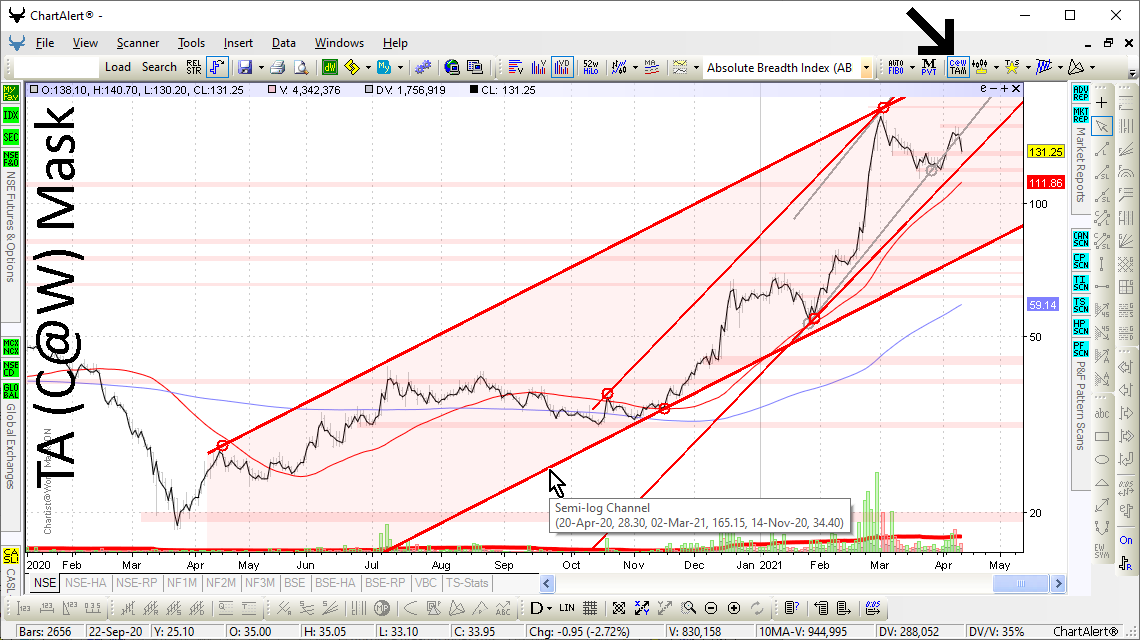The height and width of the screenshot is (640, 1140).
Task: Open the Scanner menu
Action: (137, 43)
